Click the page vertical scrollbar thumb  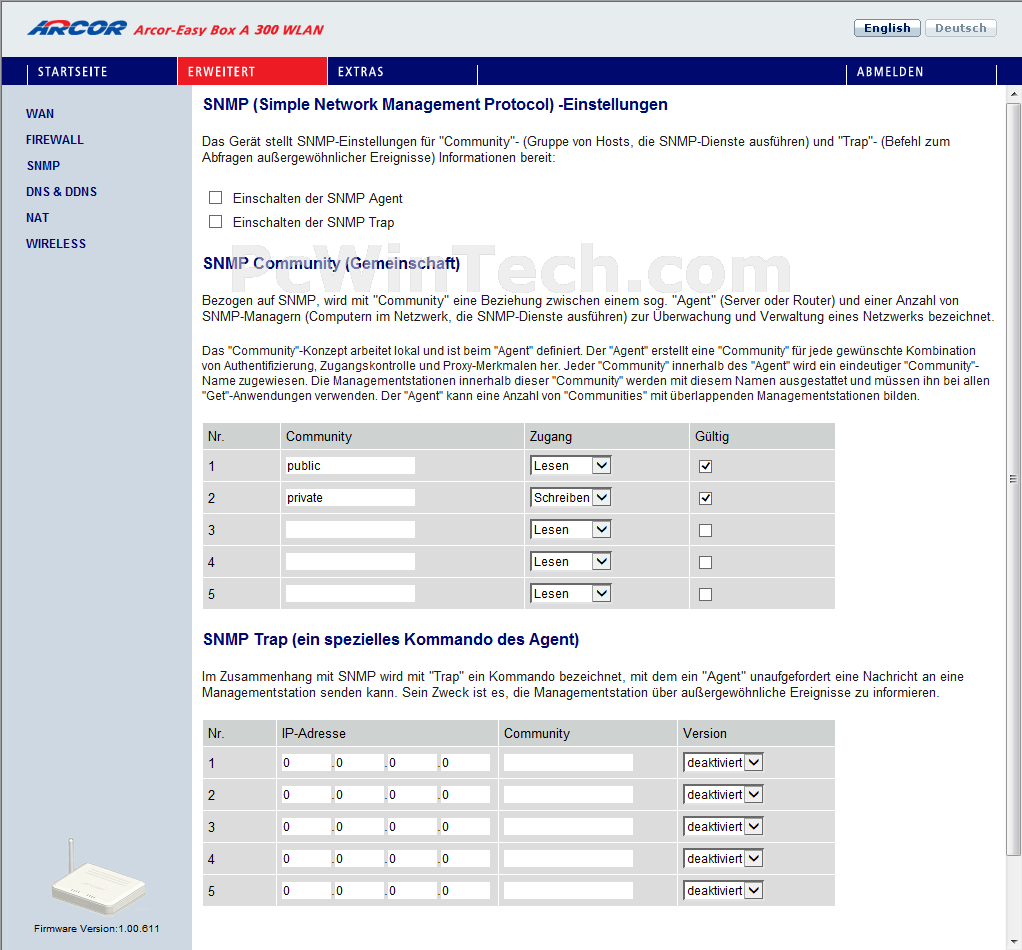(x=1013, y=479)
